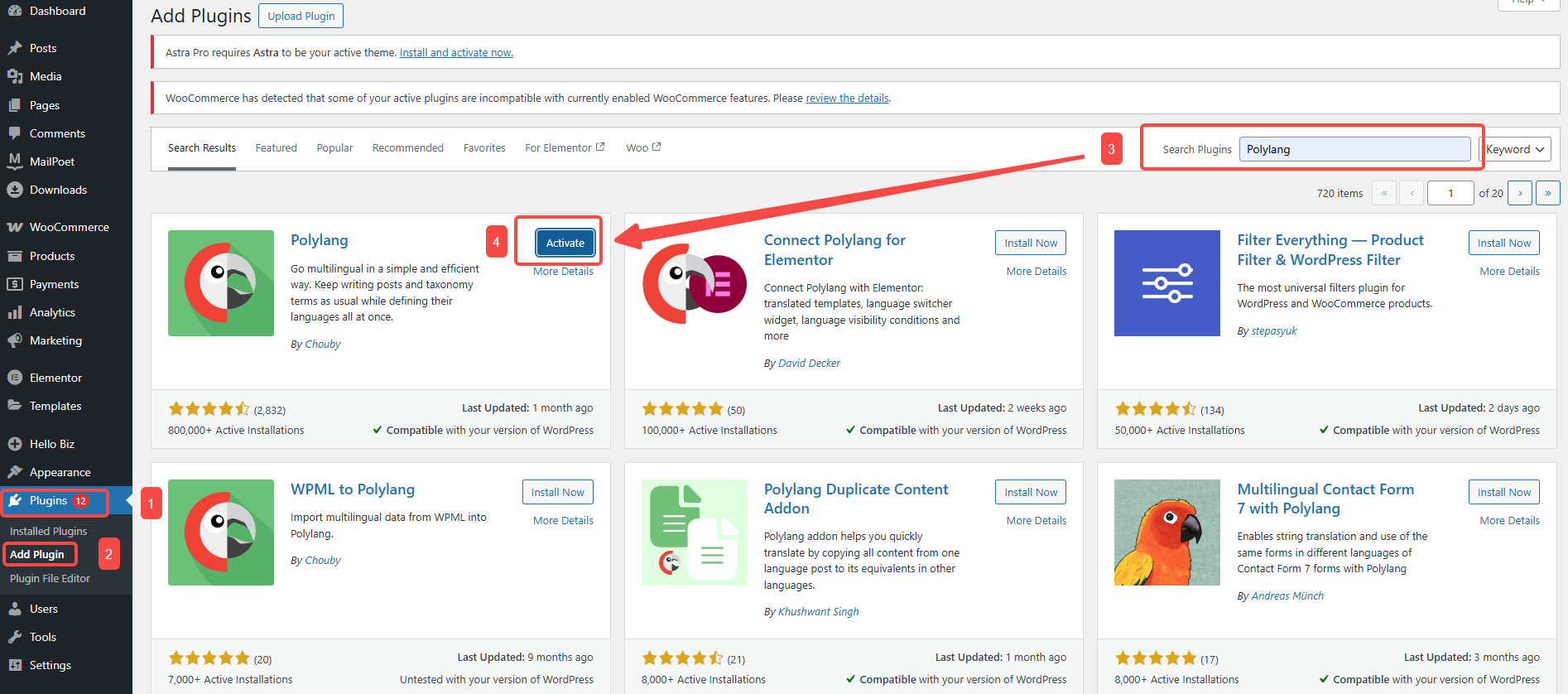Viewport: 1568px width, 694px height.
Task: Open More Details for Filter Everything
Action: point(1510,271)
